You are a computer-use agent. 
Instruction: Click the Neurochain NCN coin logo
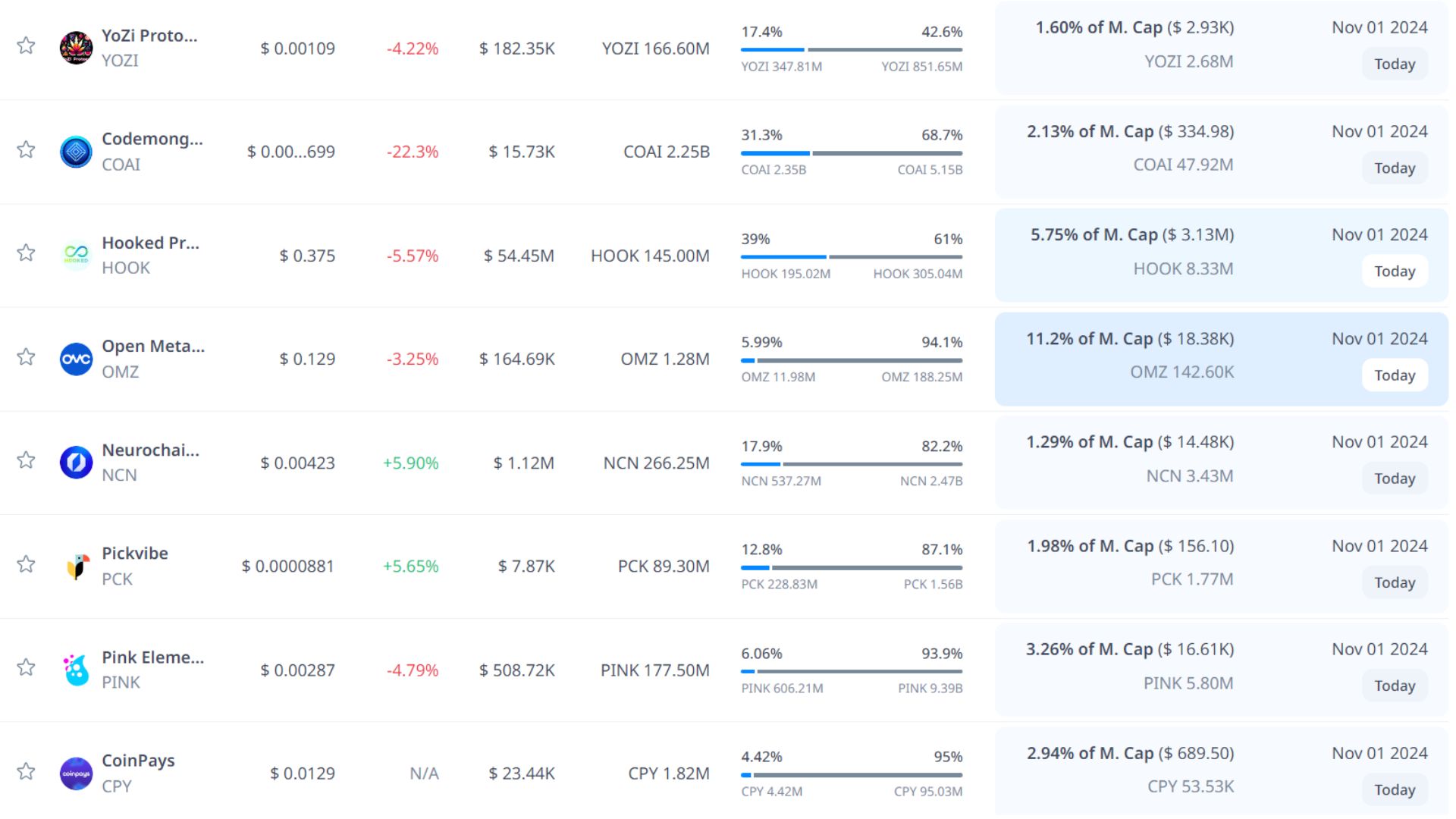coord(76,462)
